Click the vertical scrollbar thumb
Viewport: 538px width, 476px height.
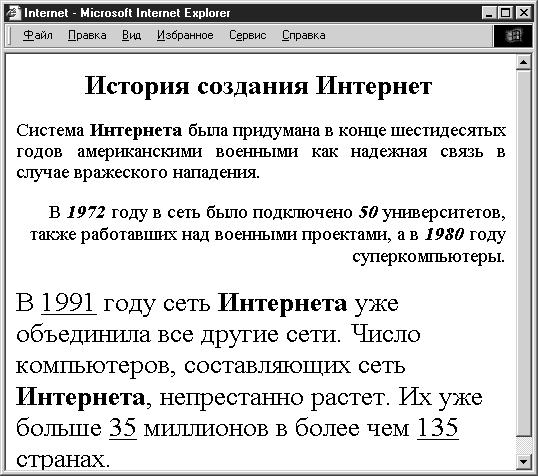(524, 253)
